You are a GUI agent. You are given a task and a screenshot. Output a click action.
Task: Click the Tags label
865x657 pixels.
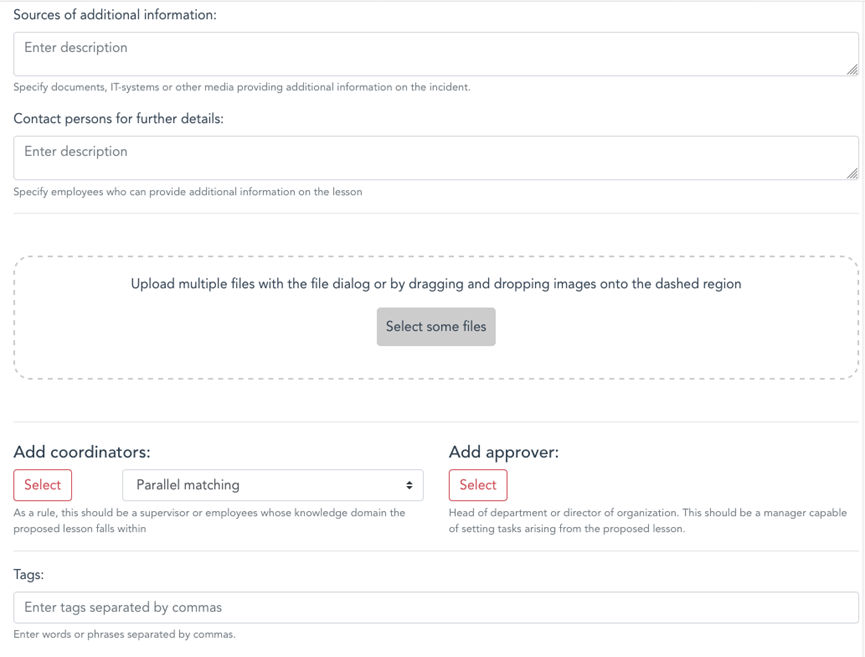28,575
